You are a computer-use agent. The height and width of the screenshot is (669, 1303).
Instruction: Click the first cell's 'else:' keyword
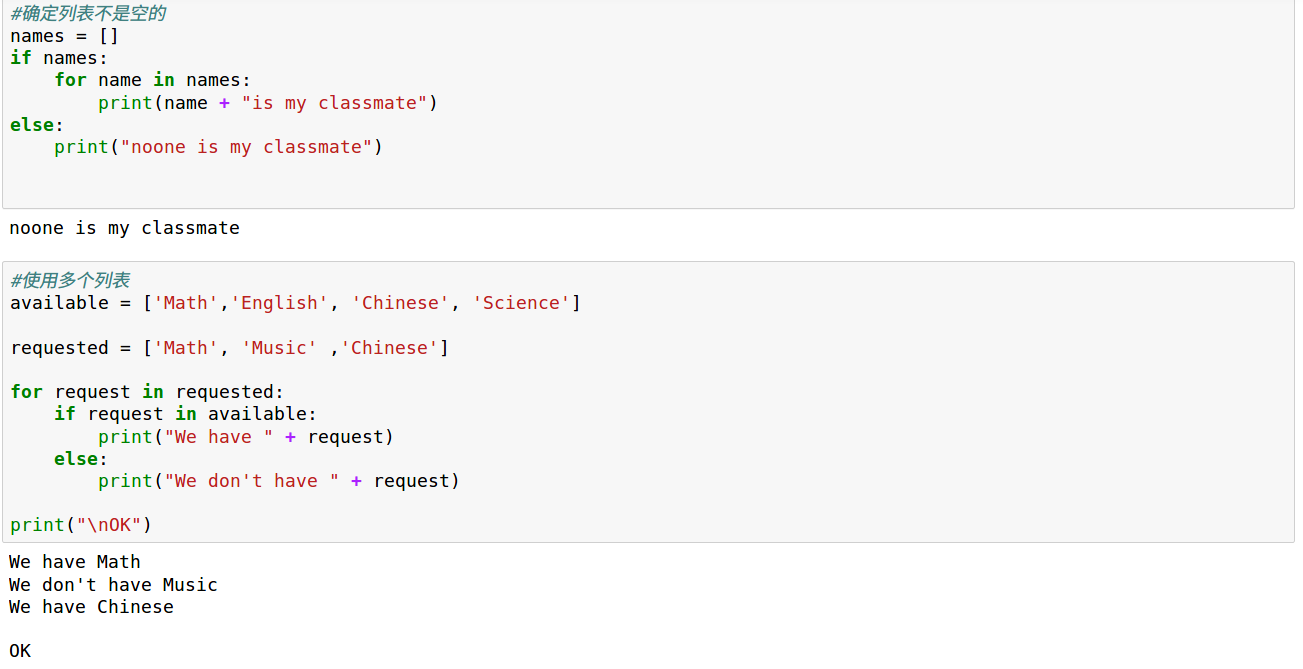pos(37,125)
